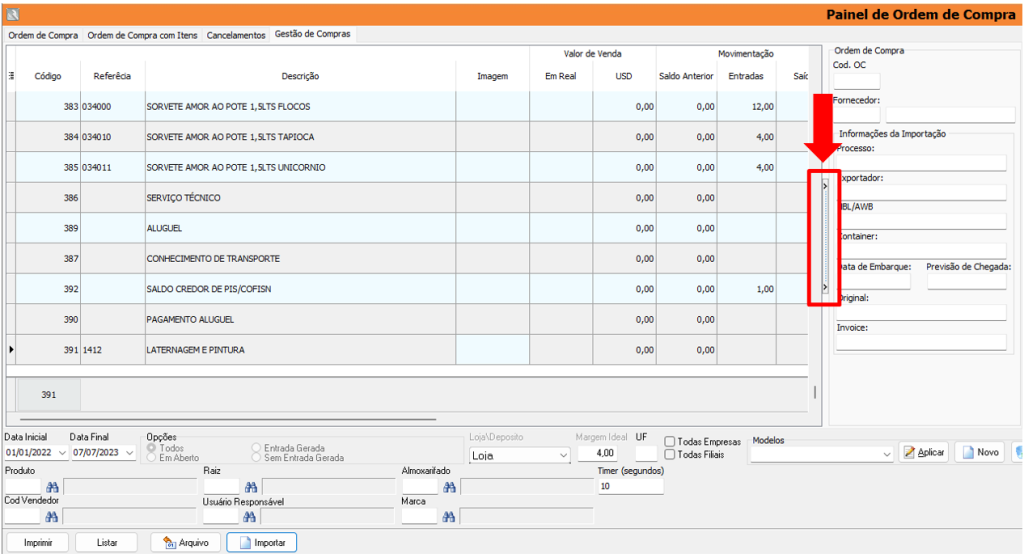Click the Cod. OC input field
The width and height of the screenshot is (1024, 558).
pyautogui.click(x=856, y=81)
